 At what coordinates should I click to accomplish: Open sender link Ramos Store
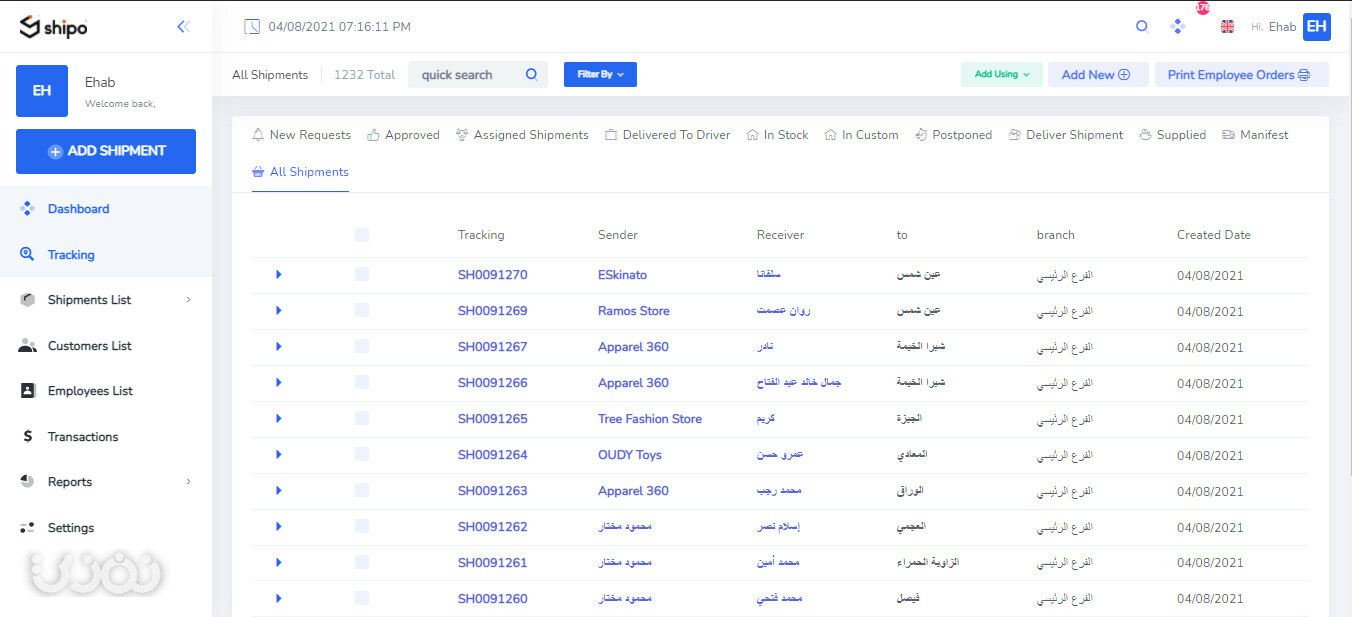tap(634, 311)
